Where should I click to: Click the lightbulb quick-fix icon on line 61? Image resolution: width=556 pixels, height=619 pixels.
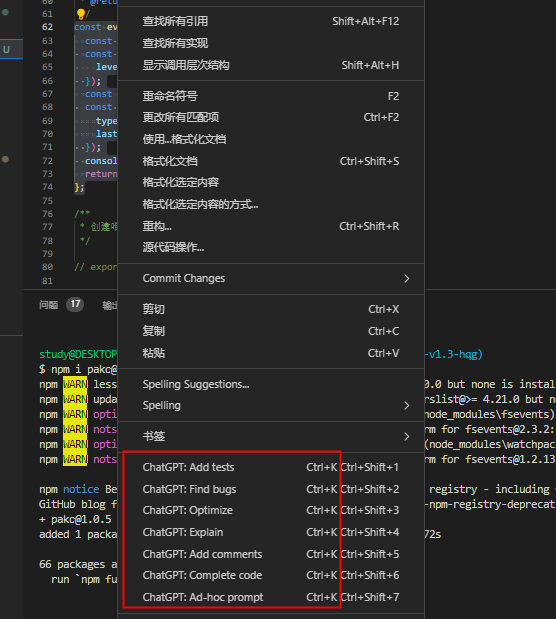(81, 14)
